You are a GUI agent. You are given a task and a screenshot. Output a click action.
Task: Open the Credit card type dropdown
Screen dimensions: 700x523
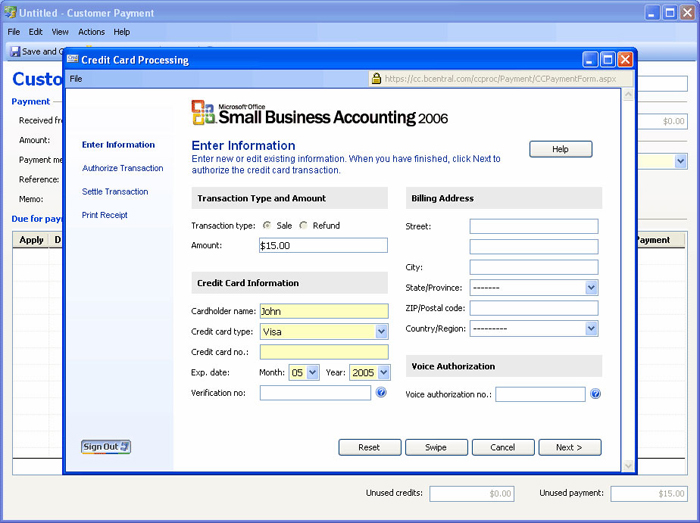(x=381, y=332)
